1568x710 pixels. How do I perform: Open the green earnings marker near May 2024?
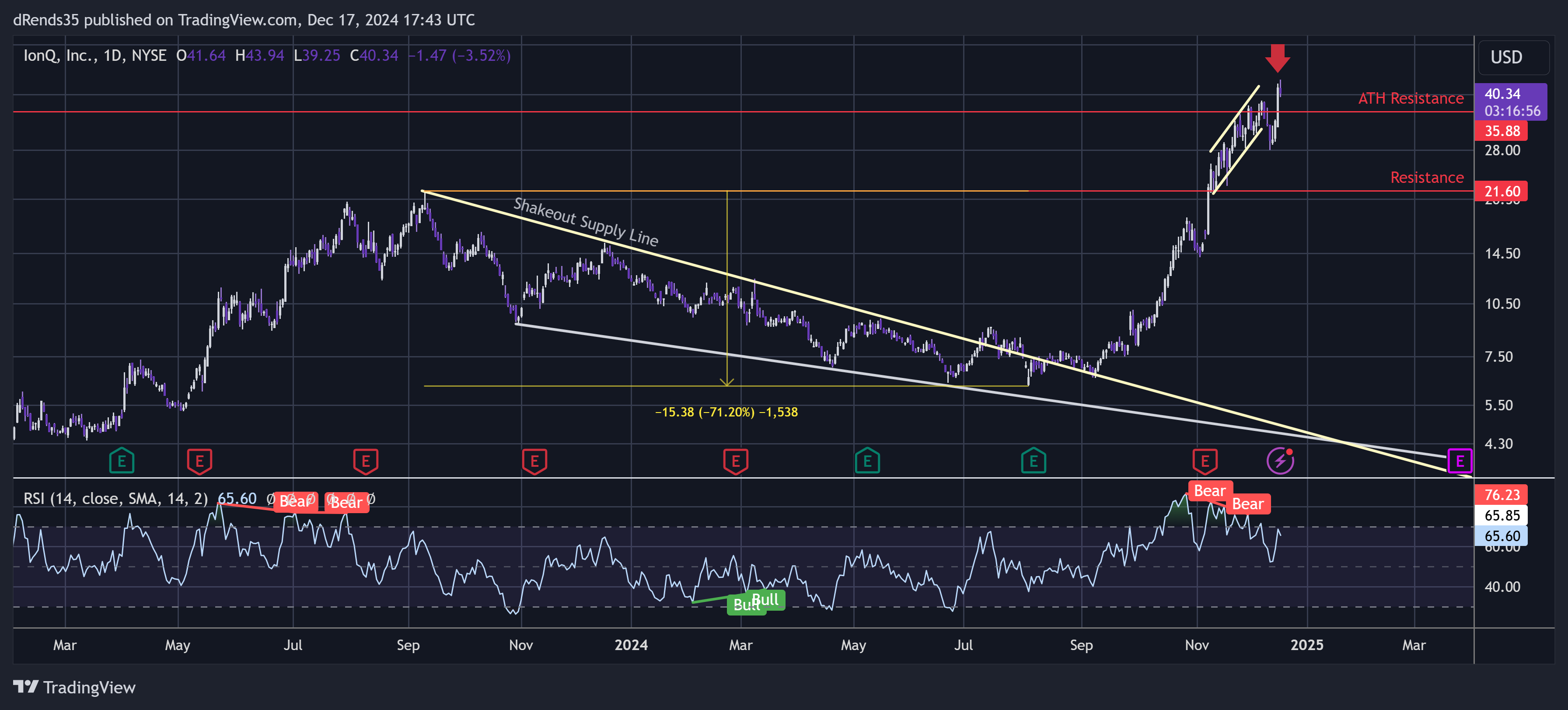(x=867, y=461)
